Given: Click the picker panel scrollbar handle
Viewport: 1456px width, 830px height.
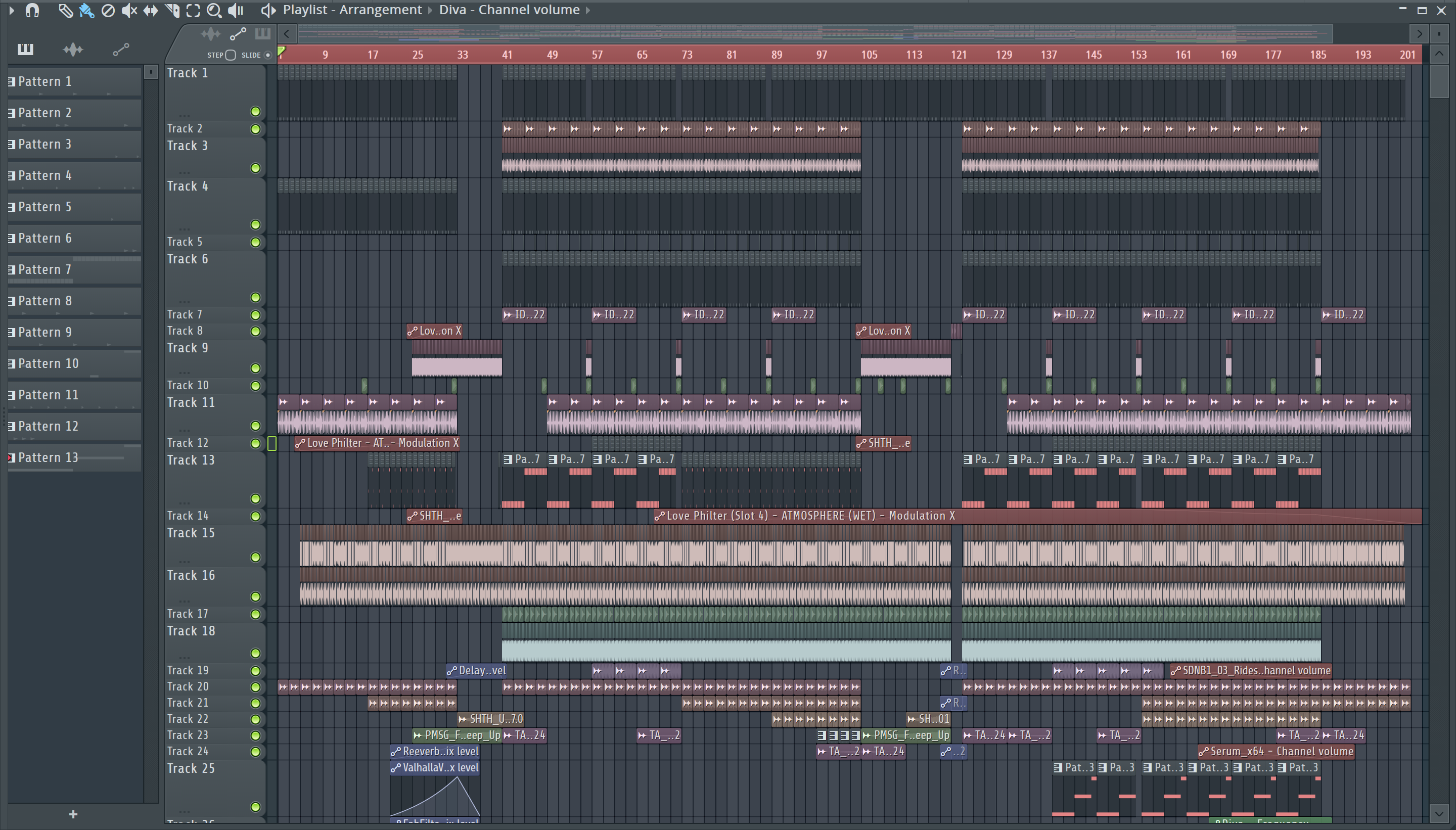Looking at the screenshot, I should point(151,72).
